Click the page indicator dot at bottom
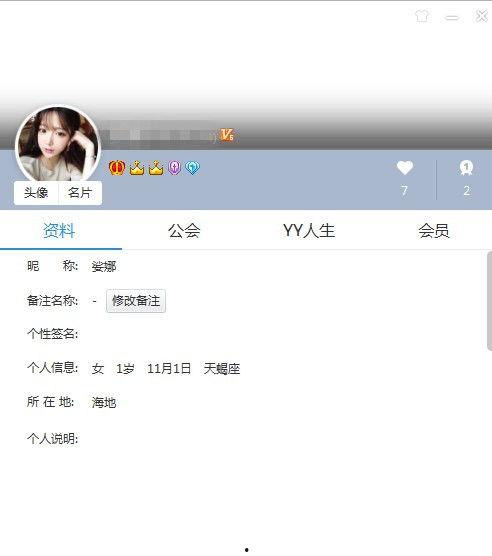 pos(247,550)
